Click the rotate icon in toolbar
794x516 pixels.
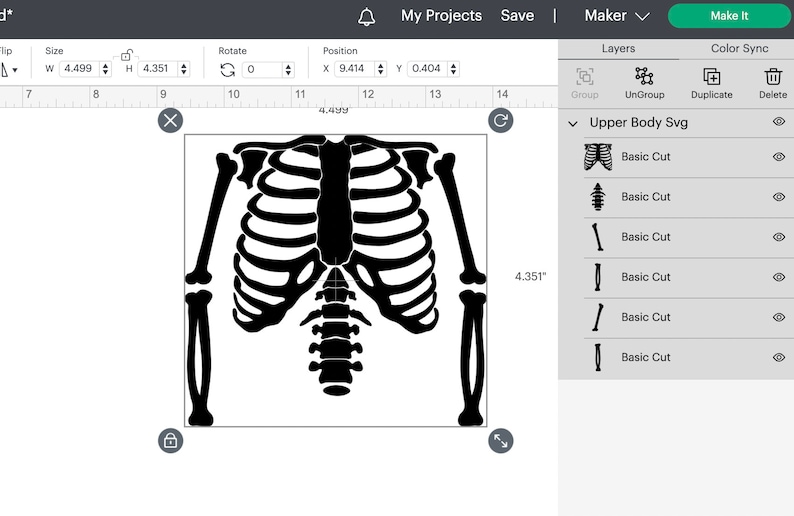(x=227, y=70)
